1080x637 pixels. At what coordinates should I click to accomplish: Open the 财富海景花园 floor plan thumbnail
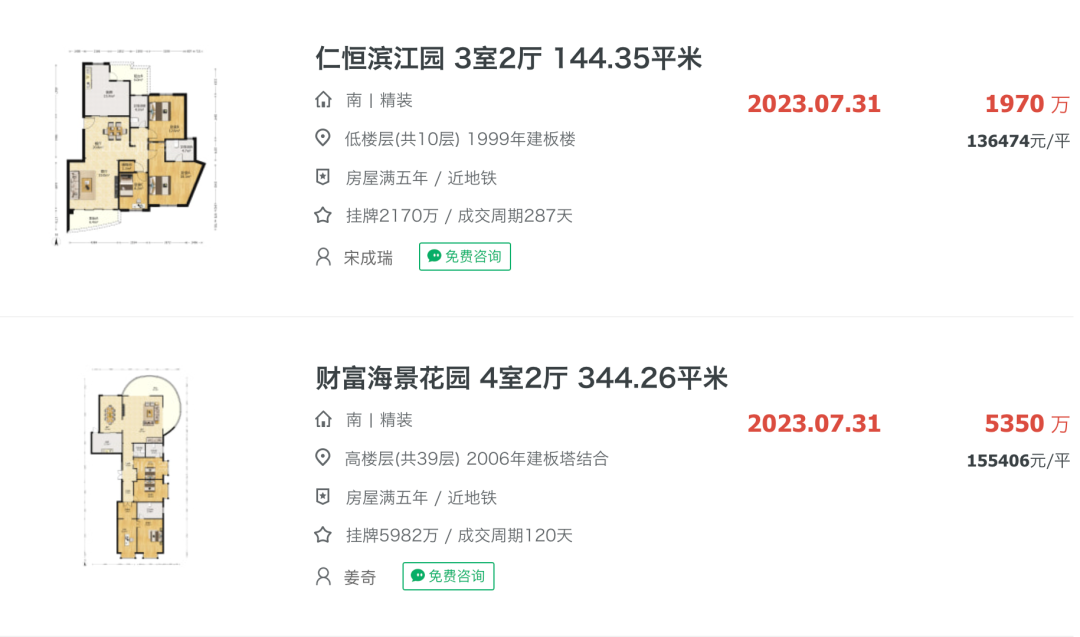pos(136,467)
